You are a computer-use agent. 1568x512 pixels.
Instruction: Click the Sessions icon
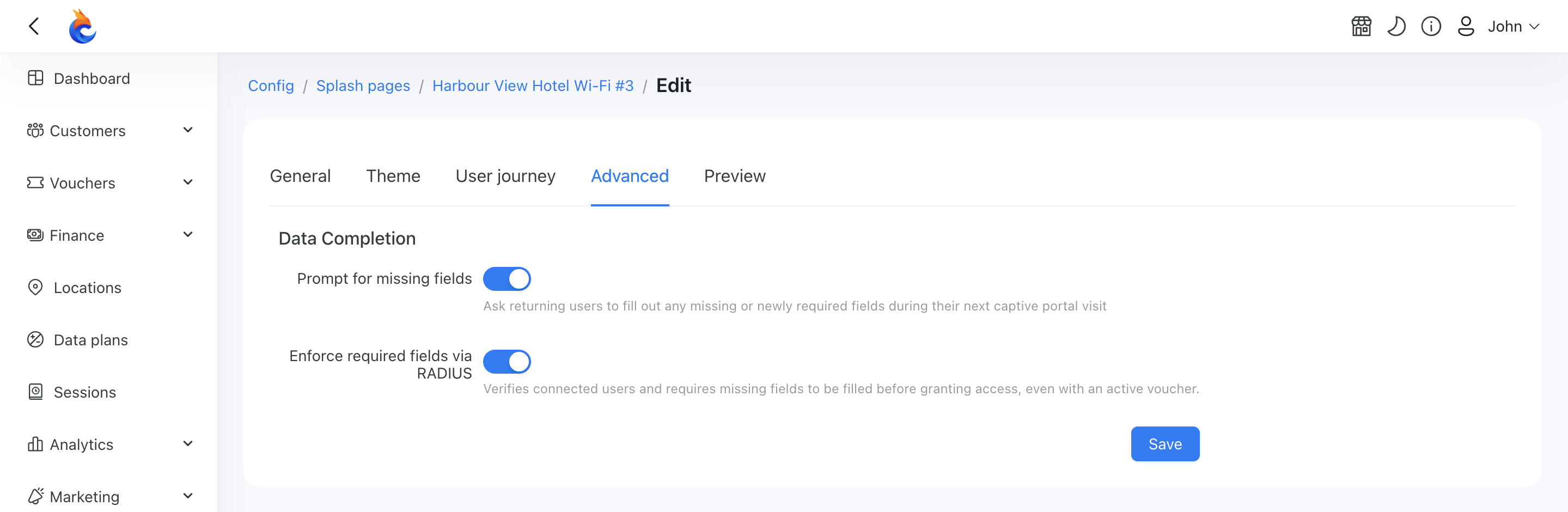pos(35,392)
